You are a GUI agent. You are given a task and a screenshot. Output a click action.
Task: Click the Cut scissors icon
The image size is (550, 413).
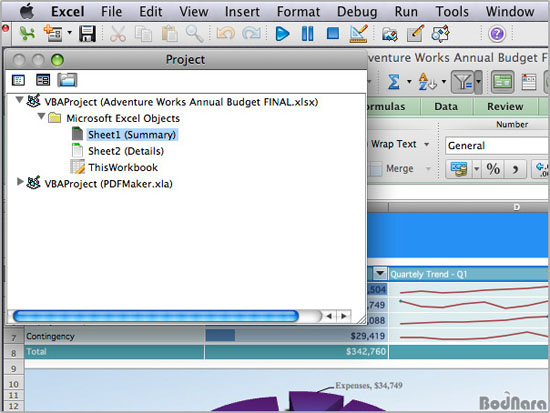coord(118,34)
